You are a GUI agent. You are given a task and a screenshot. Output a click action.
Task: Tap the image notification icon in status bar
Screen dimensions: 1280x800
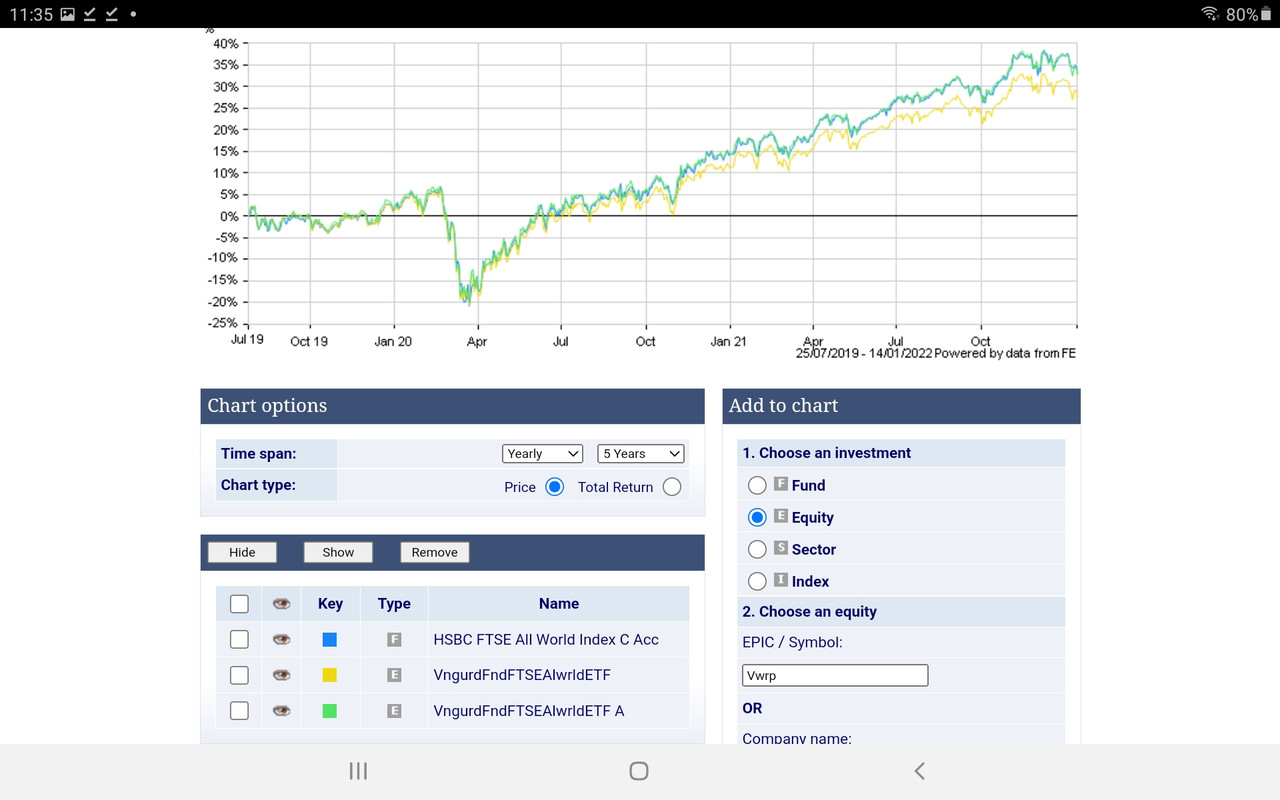pos(68,14)
